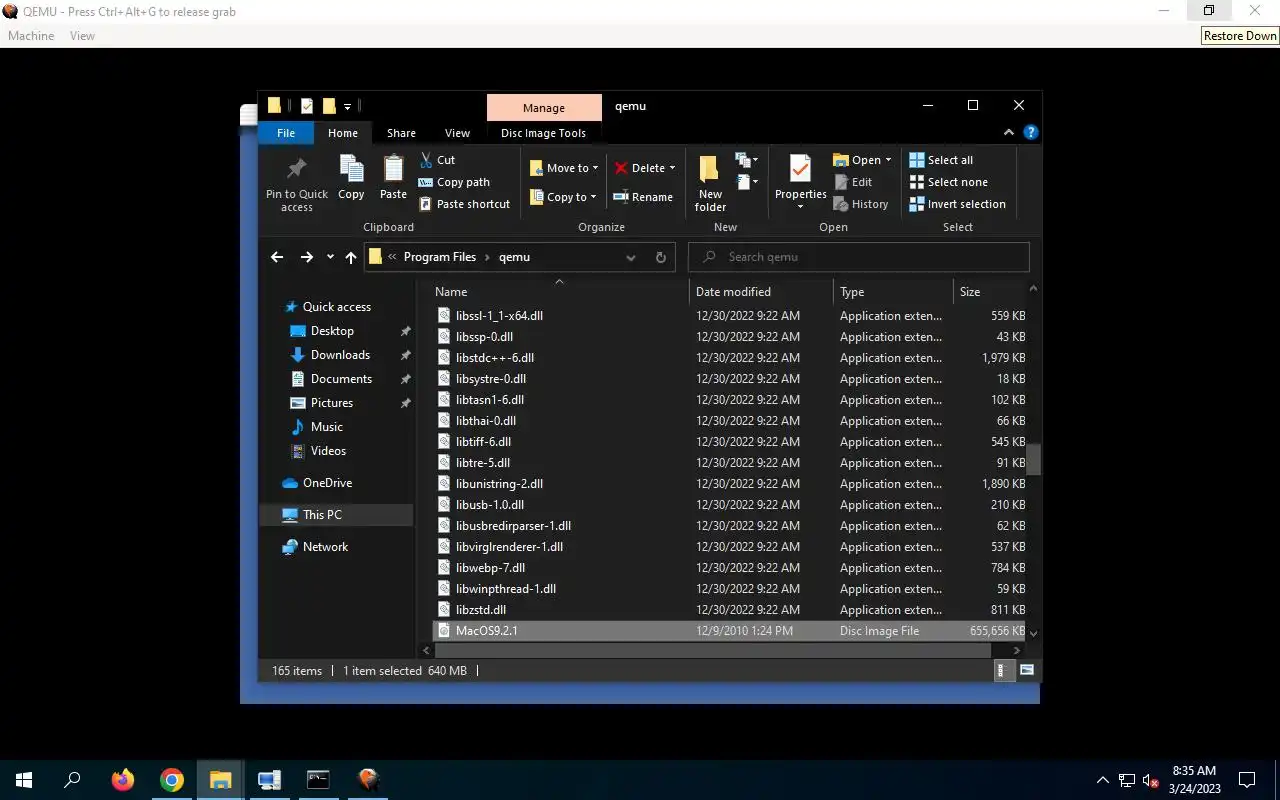This screenshot has width=1280, height=800.
Task: Switch to the Share ribbon tab
Action: pyautogui.click(x=401, y=133)
